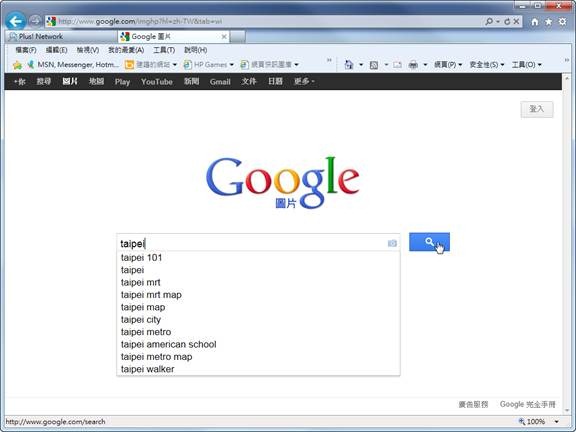Open the browser settings gear icon
This screenshot has height=432, width=576.
click(562, 22)
